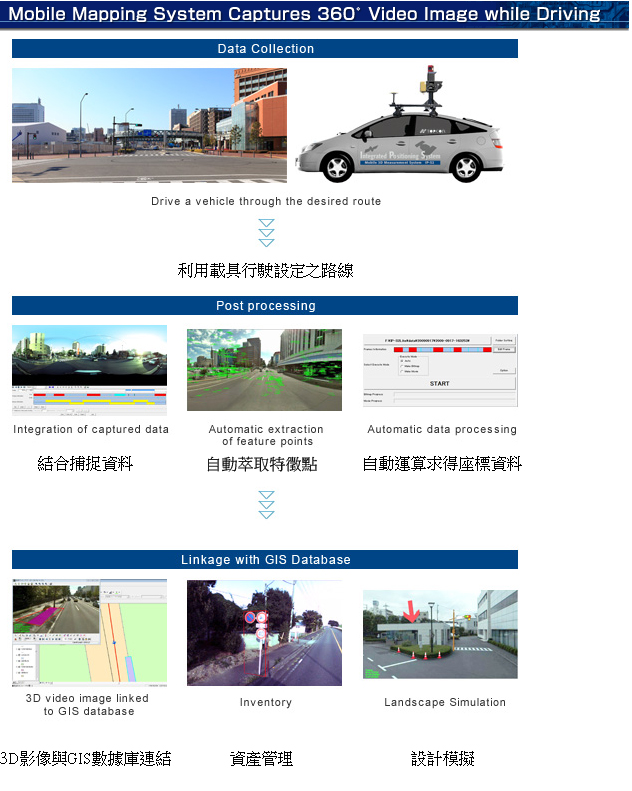
Task: Click '3D video image linked to GIS database' caption
Action: click(88, 705)
